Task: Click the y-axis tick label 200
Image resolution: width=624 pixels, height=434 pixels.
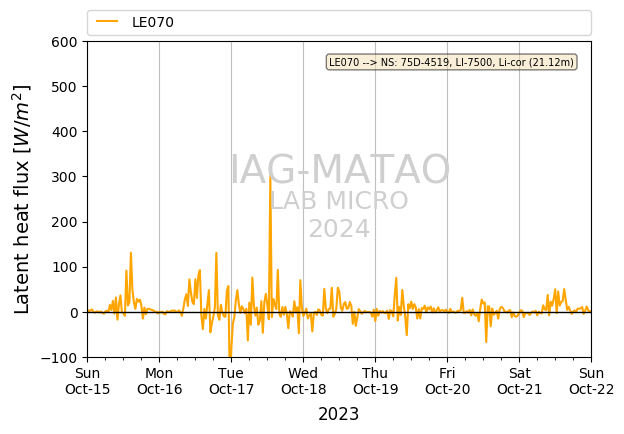Action: pyautogui.click(x=64, y=222)
